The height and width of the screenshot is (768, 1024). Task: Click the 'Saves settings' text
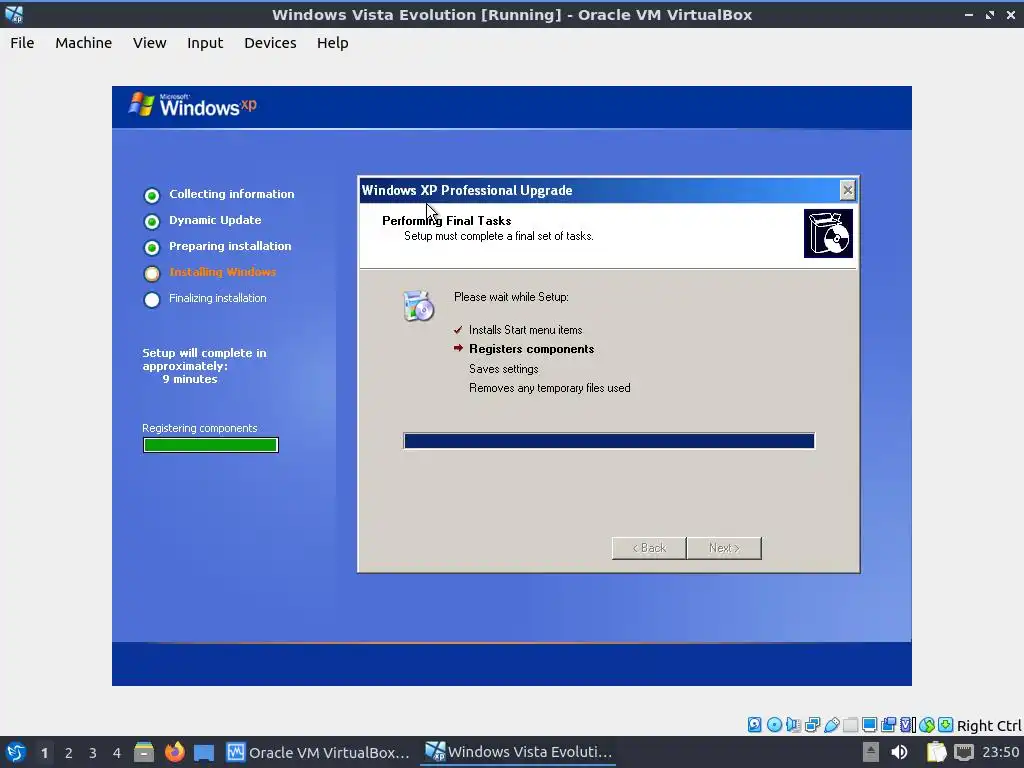point(504,368)
